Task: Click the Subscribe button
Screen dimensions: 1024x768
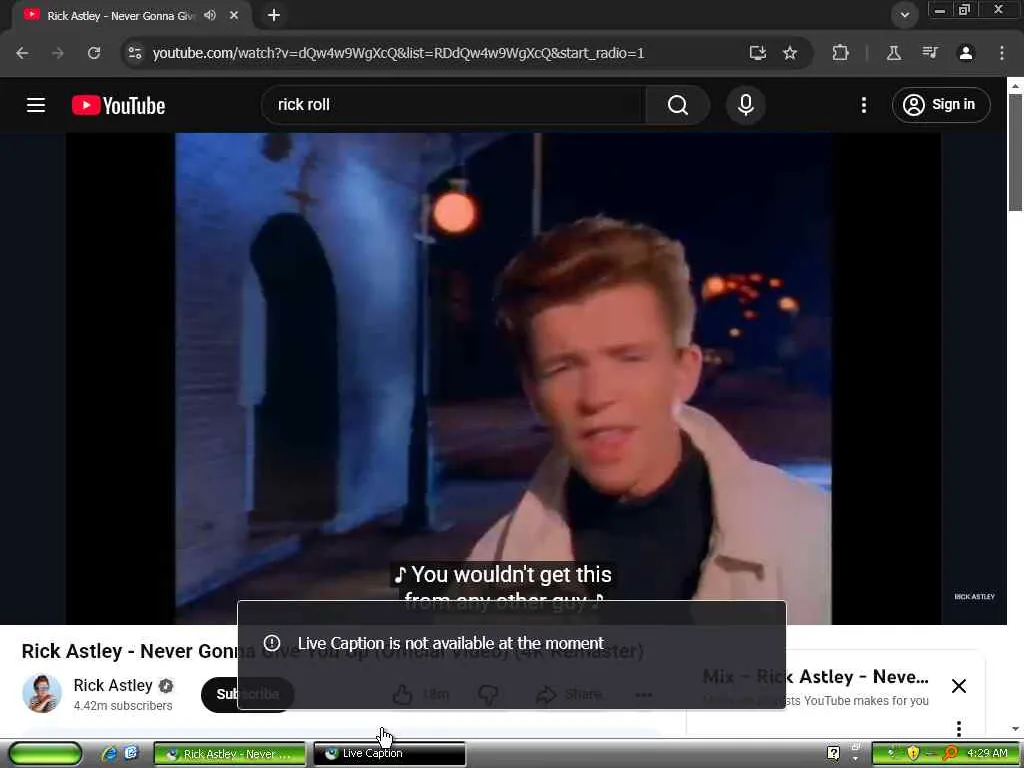Action: click(x=219, y=694)
